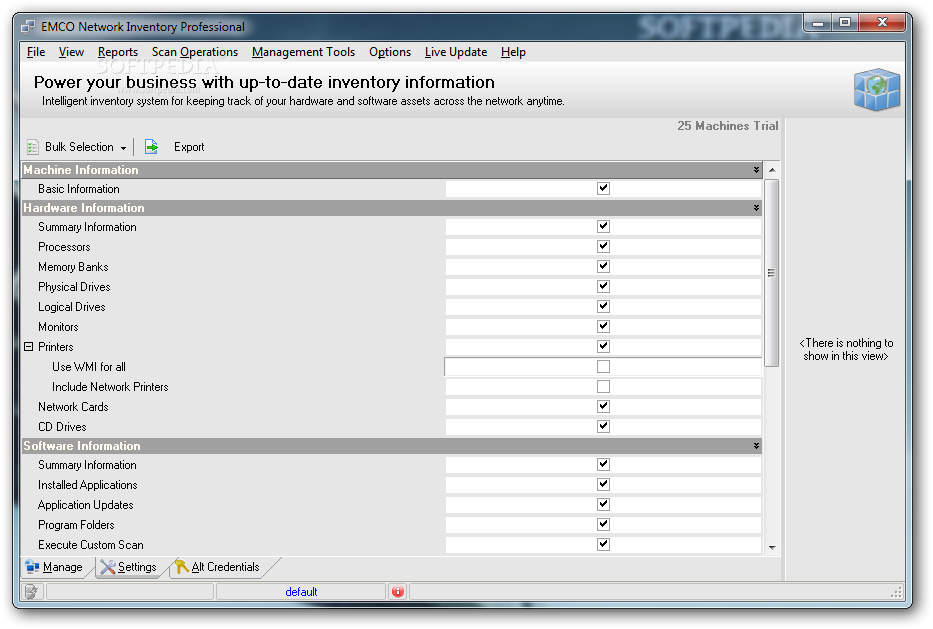Select the Execute Custom Scan row
Viewport: 933px width, 629px height.
(392, 545)
